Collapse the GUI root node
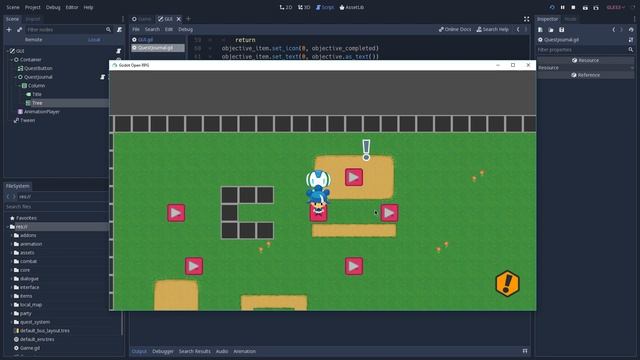The height and width of the screenshot is (360, 640). pos(8,51)
